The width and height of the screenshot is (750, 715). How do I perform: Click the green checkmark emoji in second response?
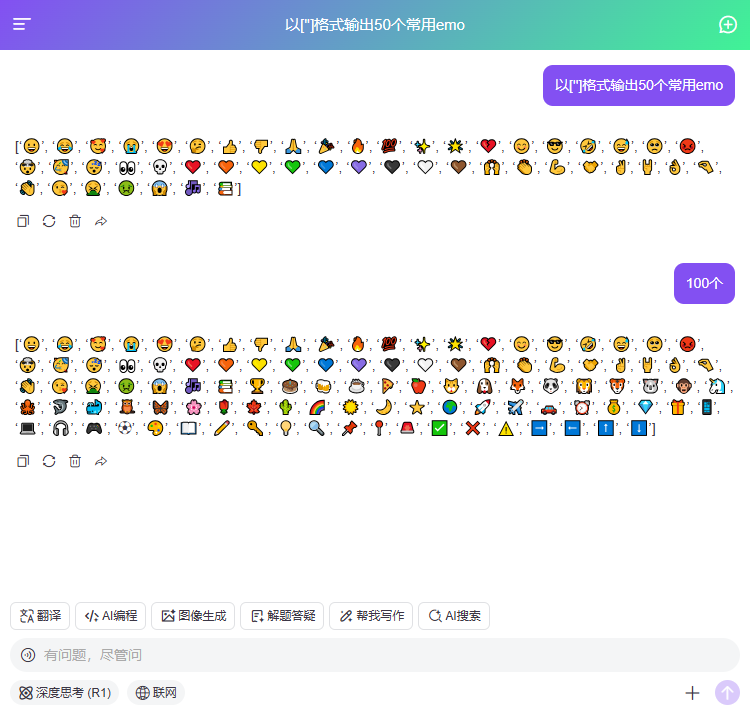tap(439, 428)
